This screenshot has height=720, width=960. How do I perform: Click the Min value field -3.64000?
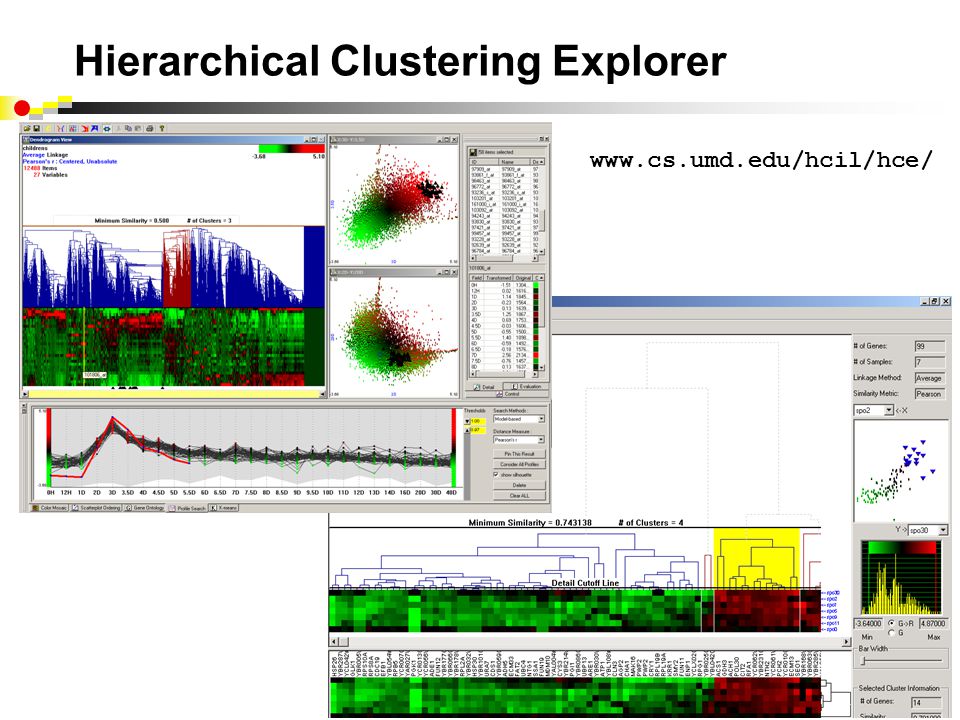coord(868,623)
